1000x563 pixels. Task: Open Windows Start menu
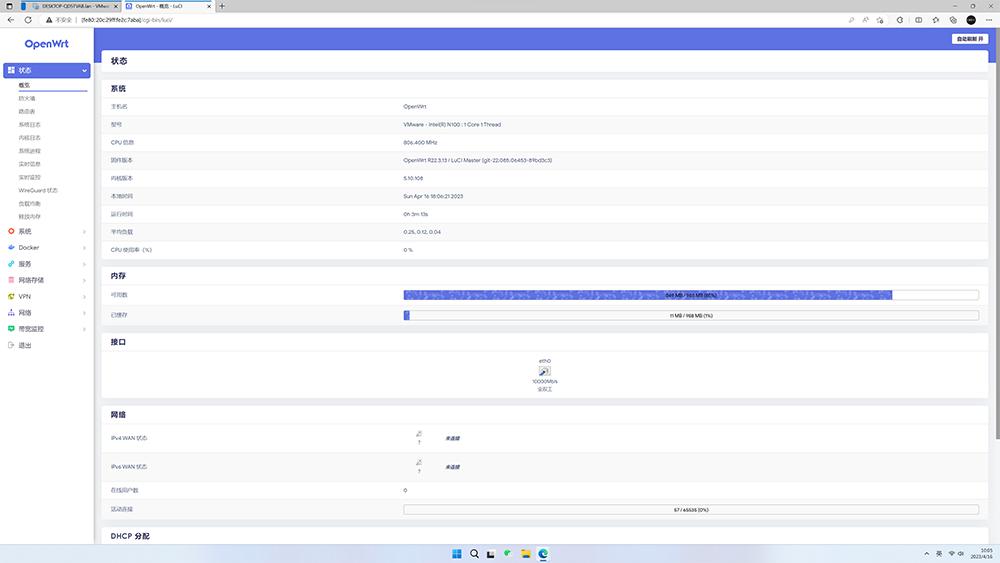(x=456, y=553)
